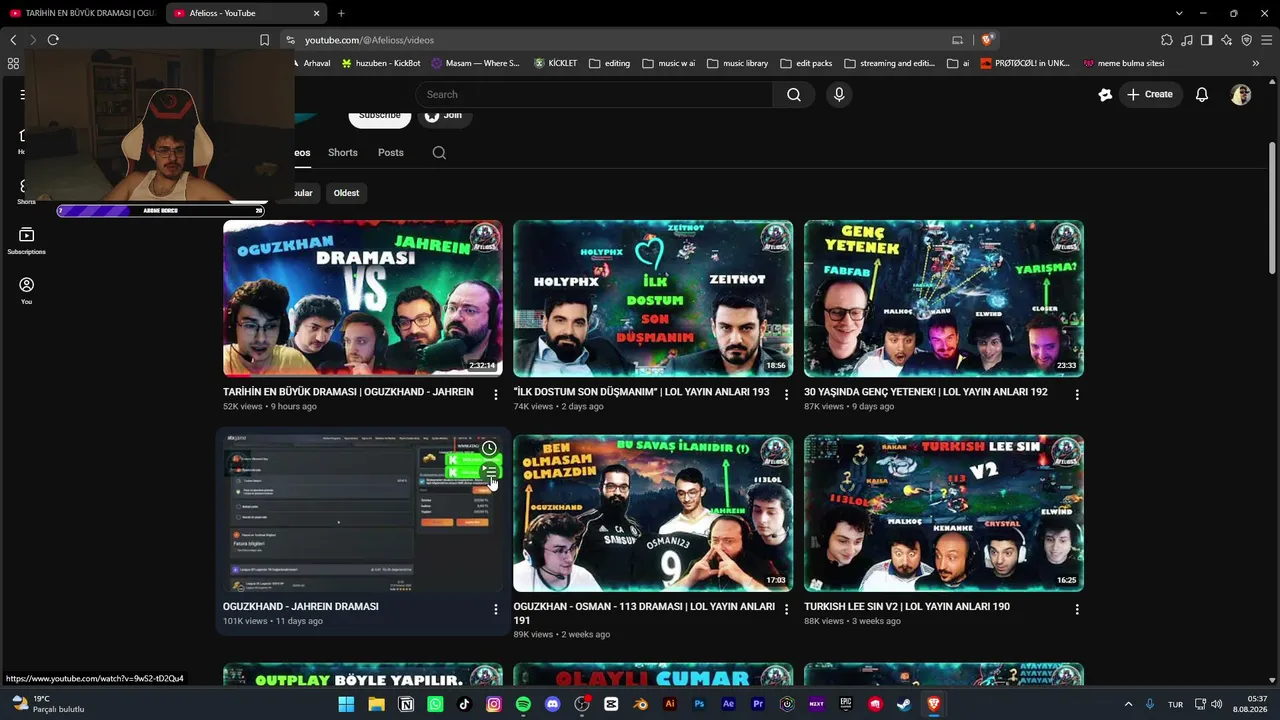1280x720 pixels.
Task: Open the 30 YAŞINDA GENÇ YETENEK video title
Action: point(926,392)
